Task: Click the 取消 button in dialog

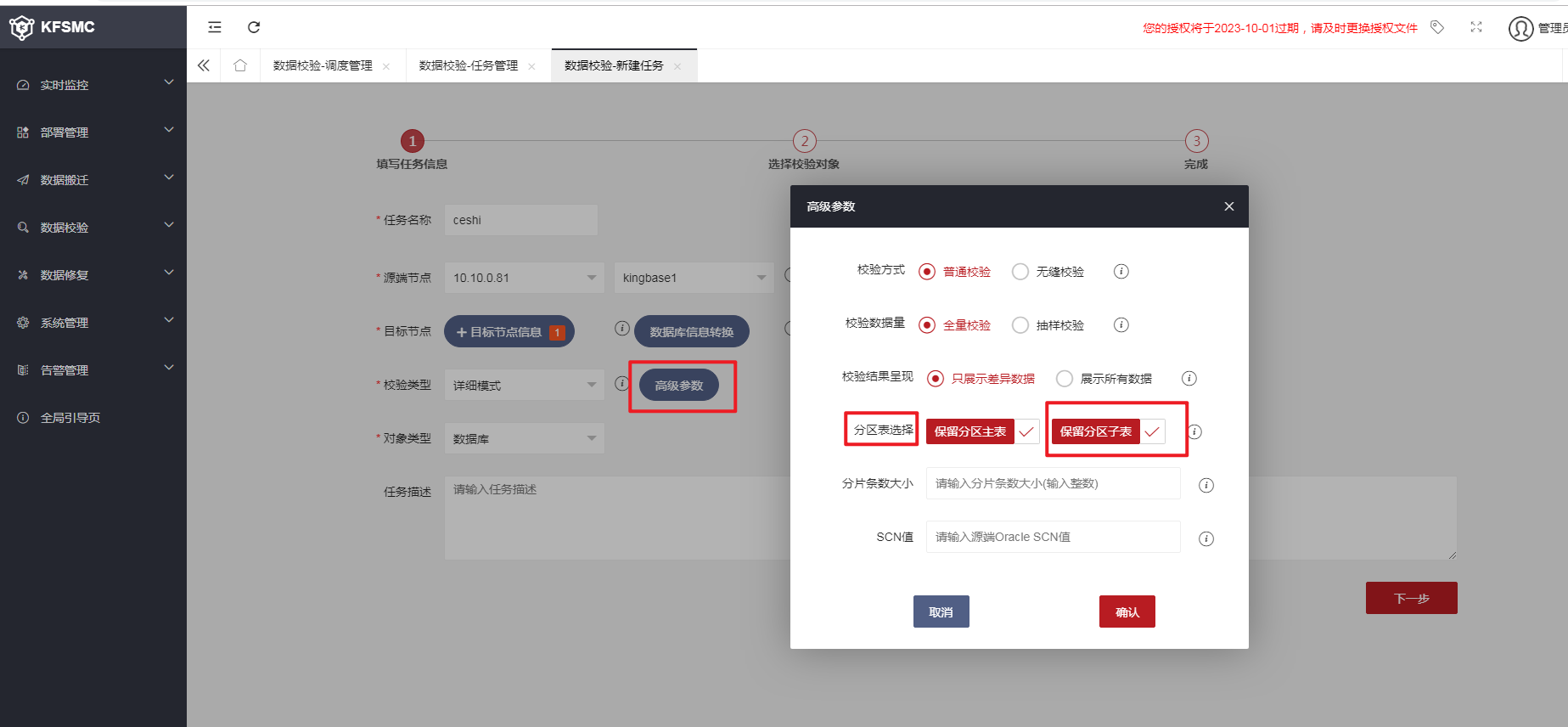Action: (941, 611)
